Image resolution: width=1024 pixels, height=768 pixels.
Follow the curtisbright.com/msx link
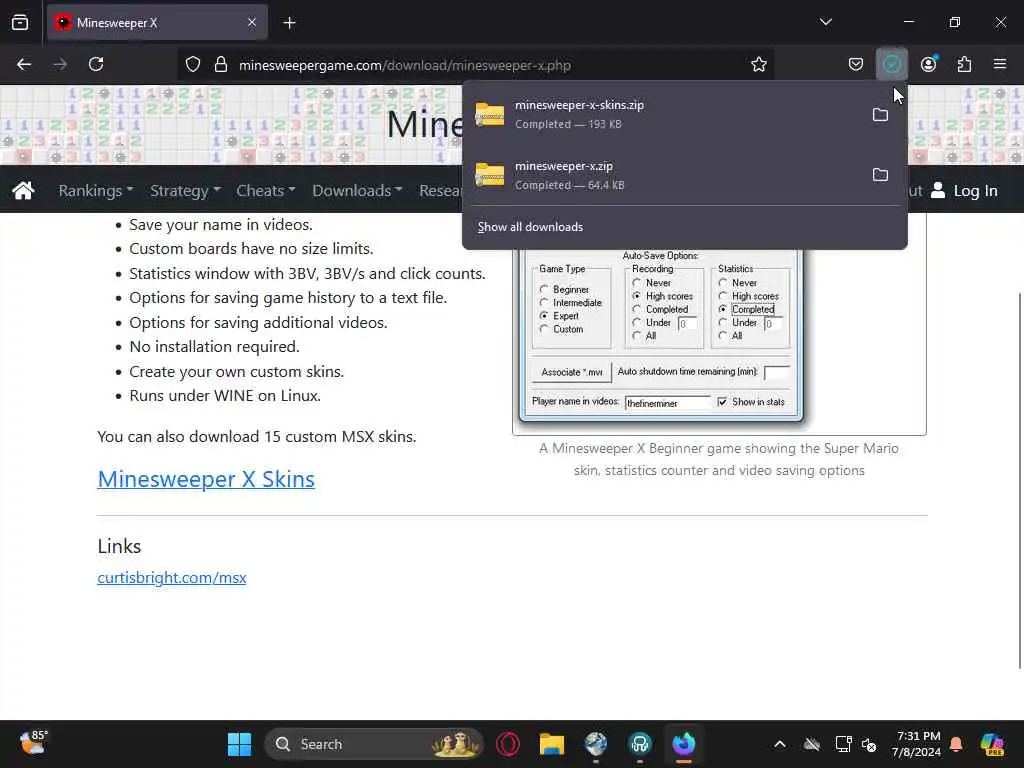172,577
